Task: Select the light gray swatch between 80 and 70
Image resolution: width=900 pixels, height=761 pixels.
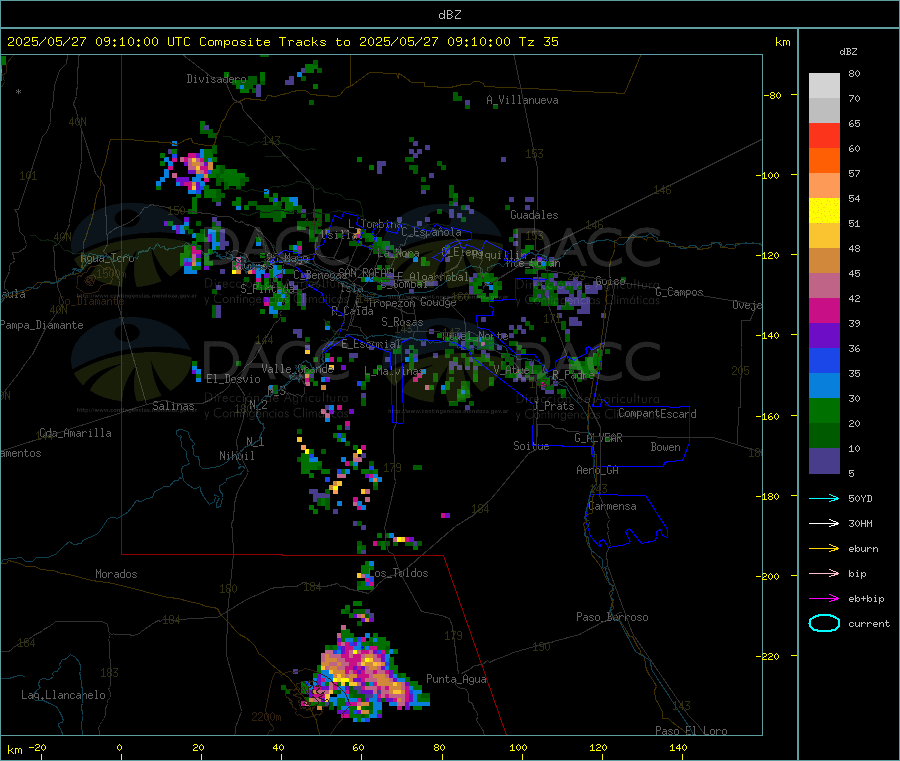Action: [x=824, y=86]
